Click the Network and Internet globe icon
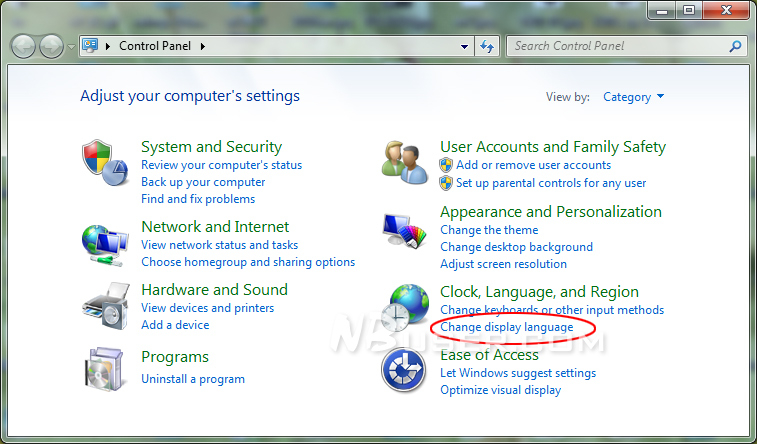The image size is (757, 444). point(105,245)
